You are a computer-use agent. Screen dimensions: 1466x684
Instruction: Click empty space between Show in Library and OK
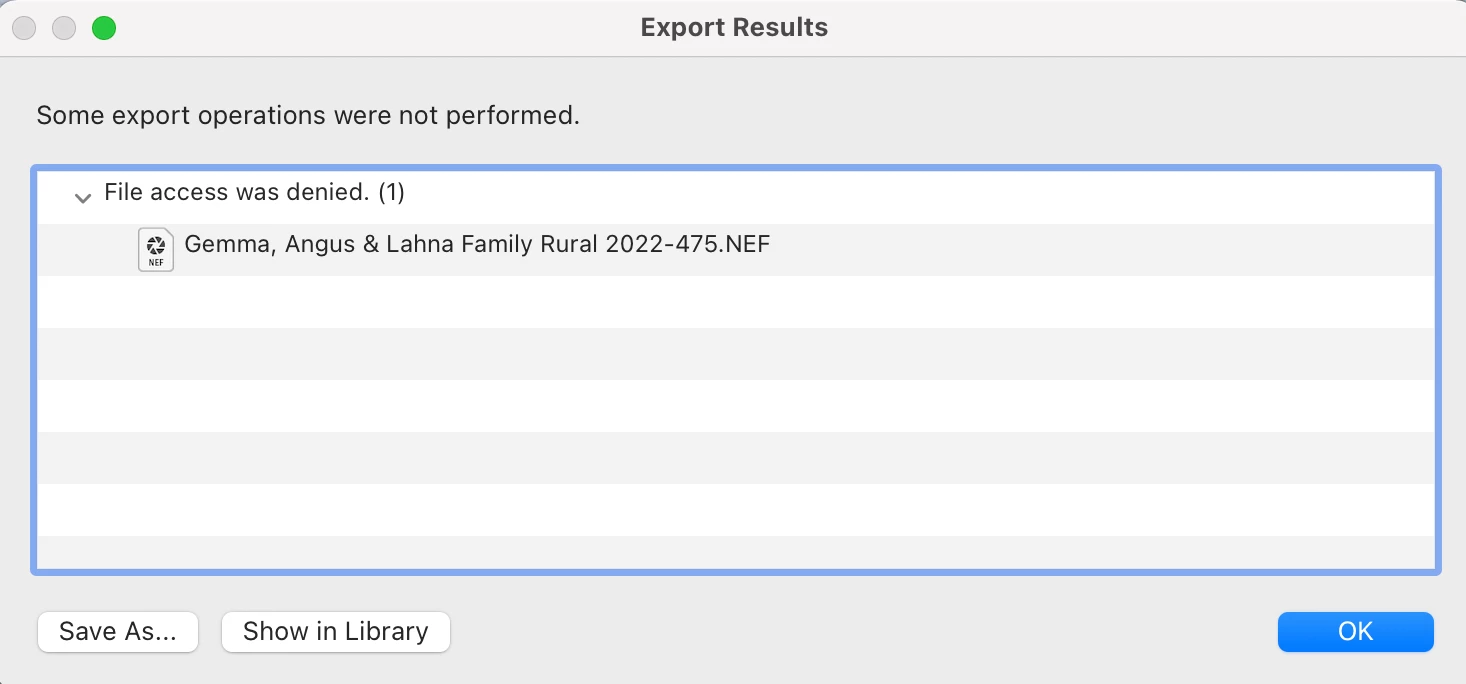point(860,632)
